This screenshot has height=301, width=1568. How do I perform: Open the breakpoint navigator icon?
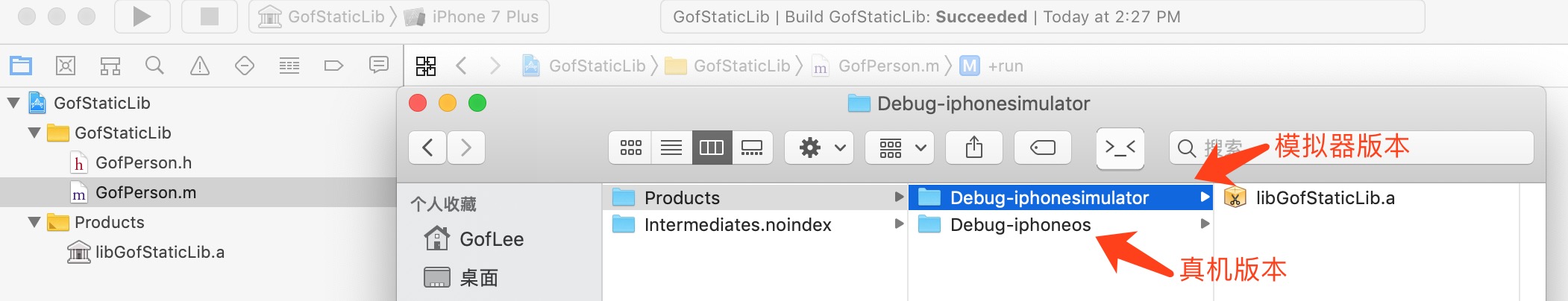[x=333, y=66]
